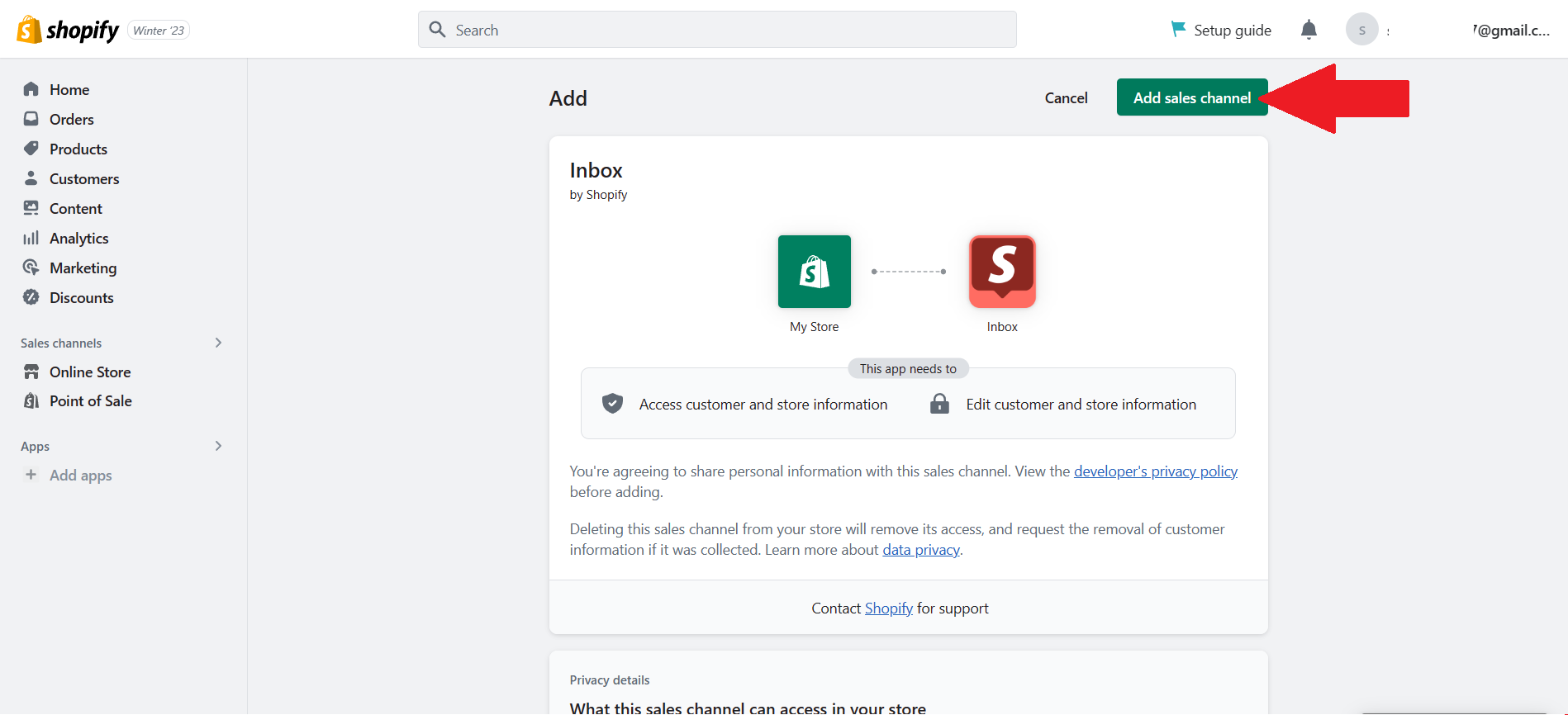Image resolution: width=1568 pixels, height=715 pixels.
Task: Click the Analytics bar chart icon
Action: (31, 238)
